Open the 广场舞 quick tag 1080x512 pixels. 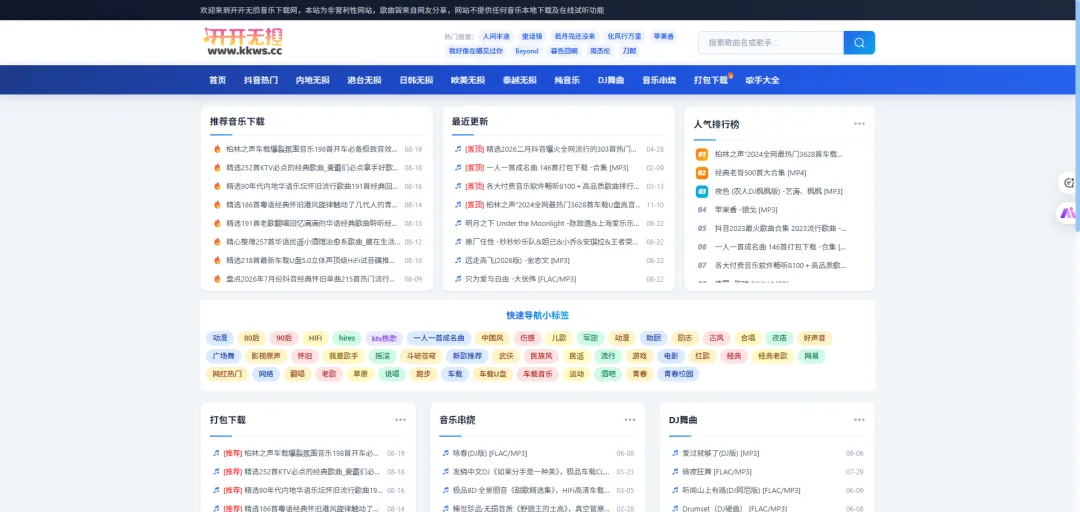click(x=225, y=356)
